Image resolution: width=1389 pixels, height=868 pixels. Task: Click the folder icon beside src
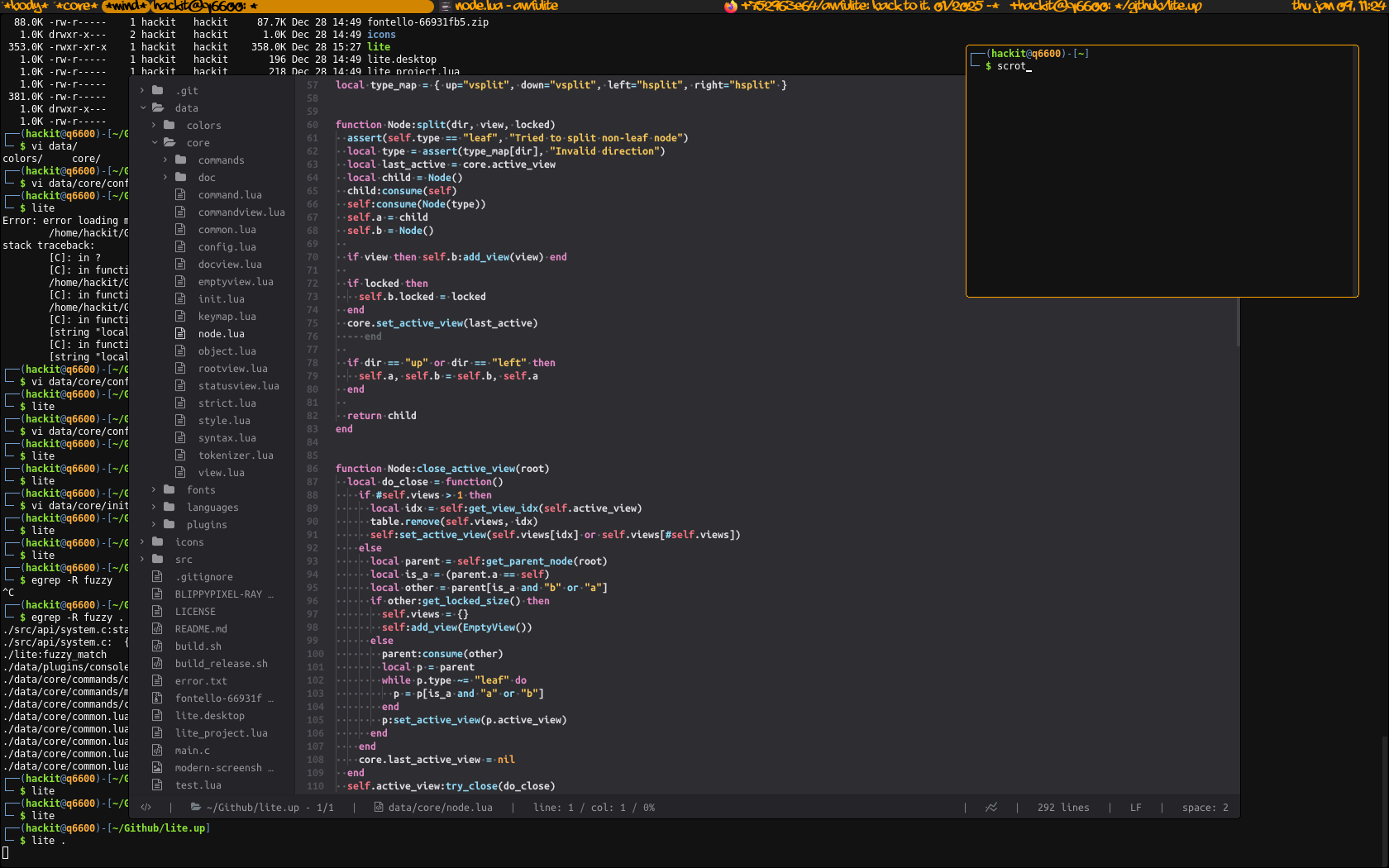[158, 560]
